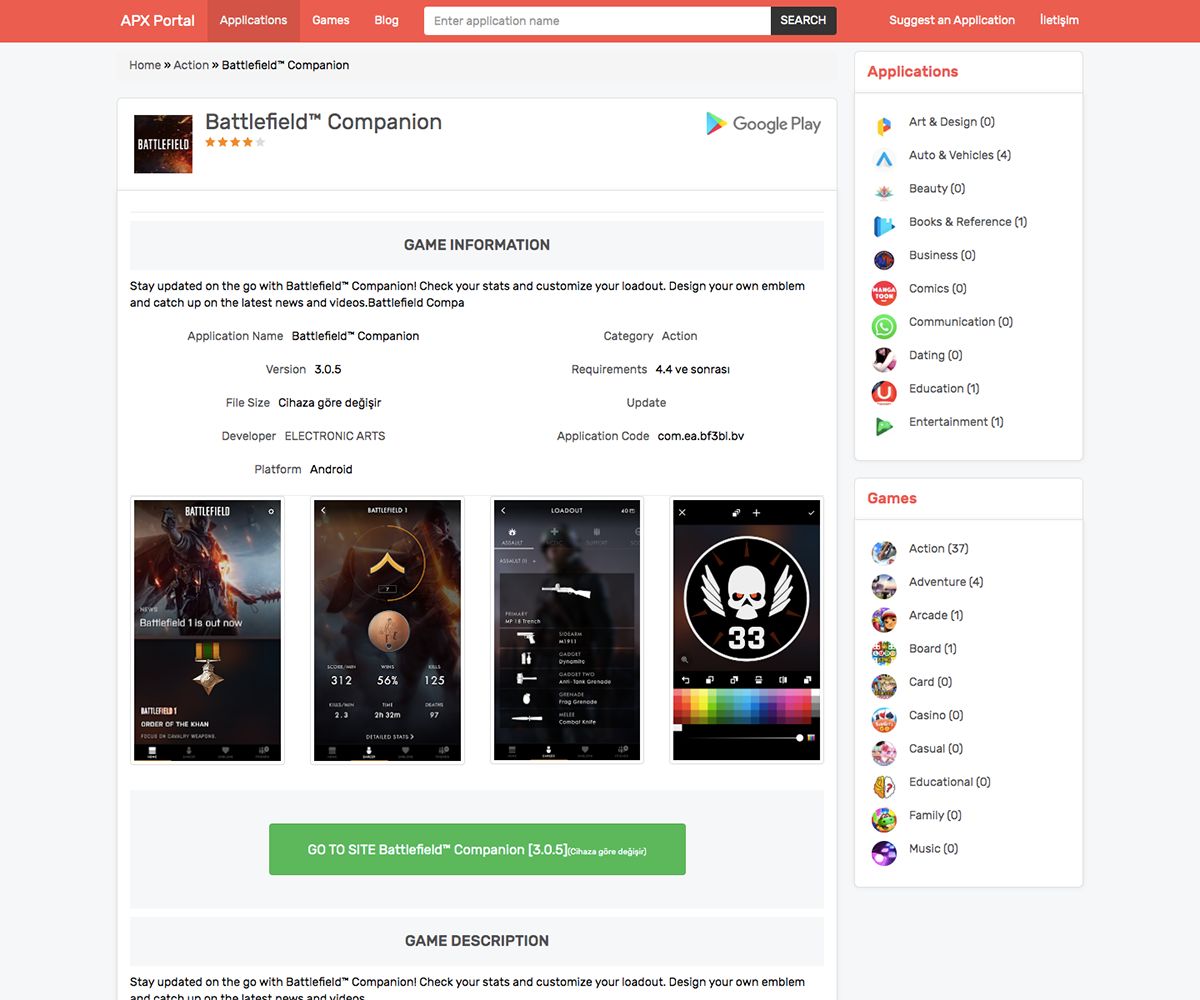This screenshot has height=1000, width=1200.
Task: Open Art & Design (0) category link
Action: pyautogui.click(x=952, y=122)
